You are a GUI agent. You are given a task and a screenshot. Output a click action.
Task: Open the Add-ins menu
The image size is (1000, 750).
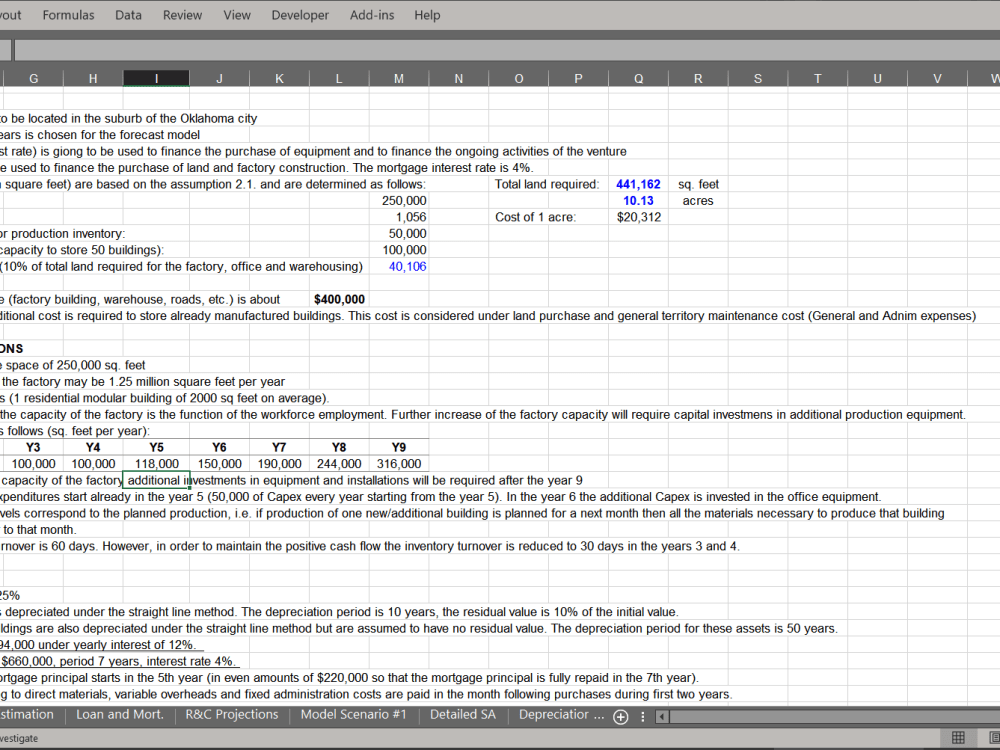[371, 15]
